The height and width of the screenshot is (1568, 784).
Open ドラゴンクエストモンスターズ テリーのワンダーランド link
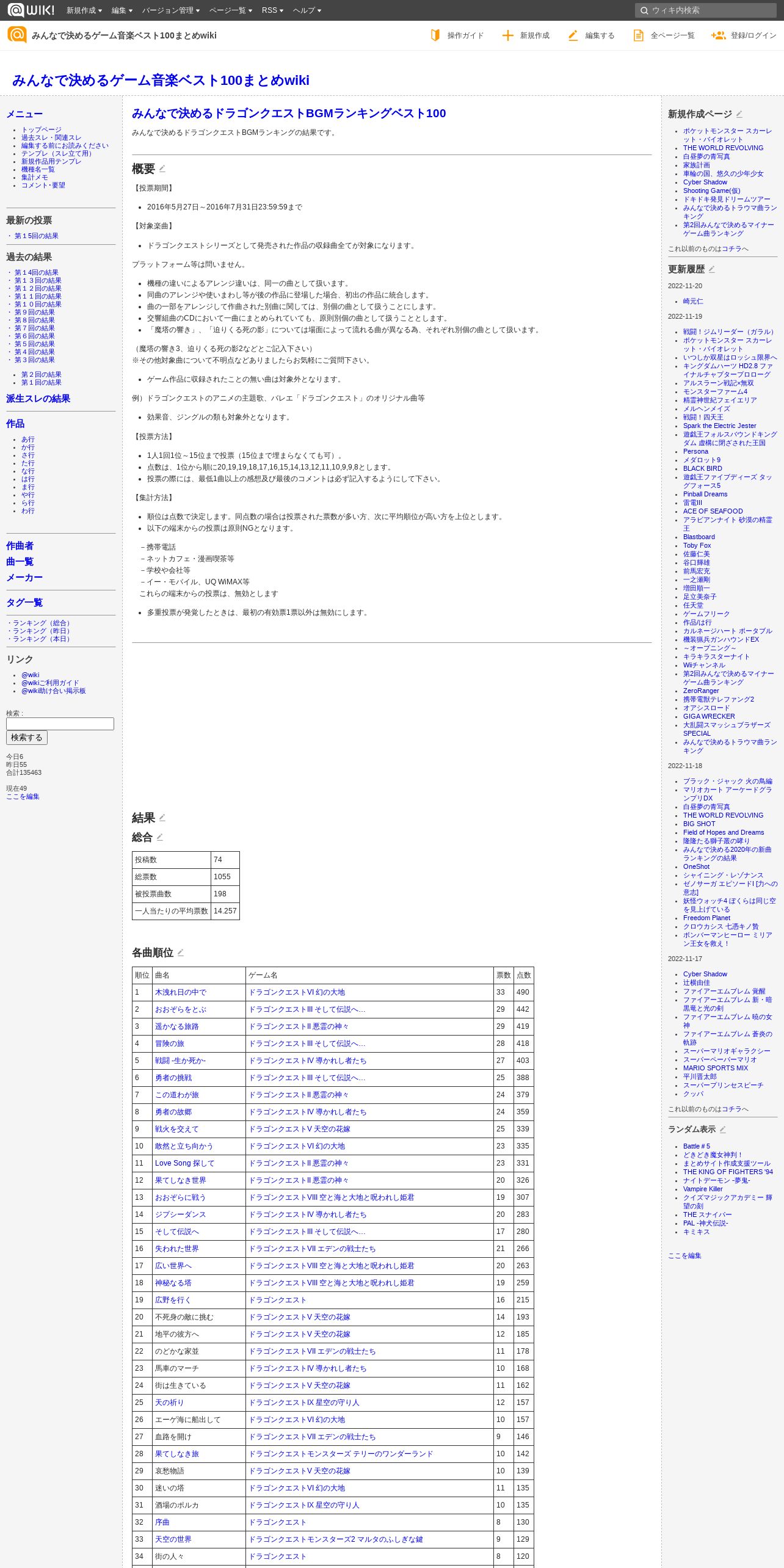point(341,1454)
